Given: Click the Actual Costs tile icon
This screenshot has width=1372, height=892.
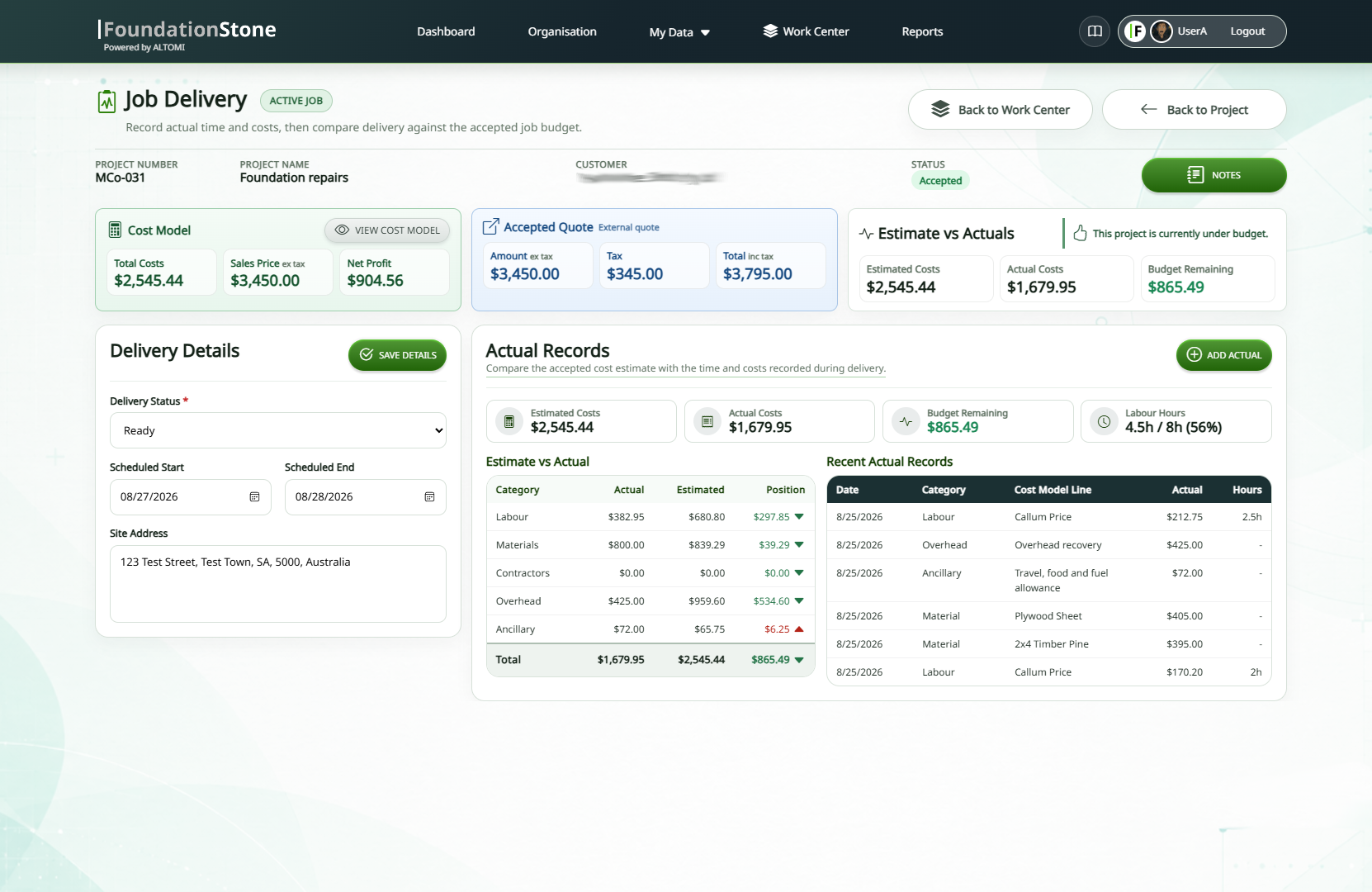Looking at the screenshot, I should (707, 421).
